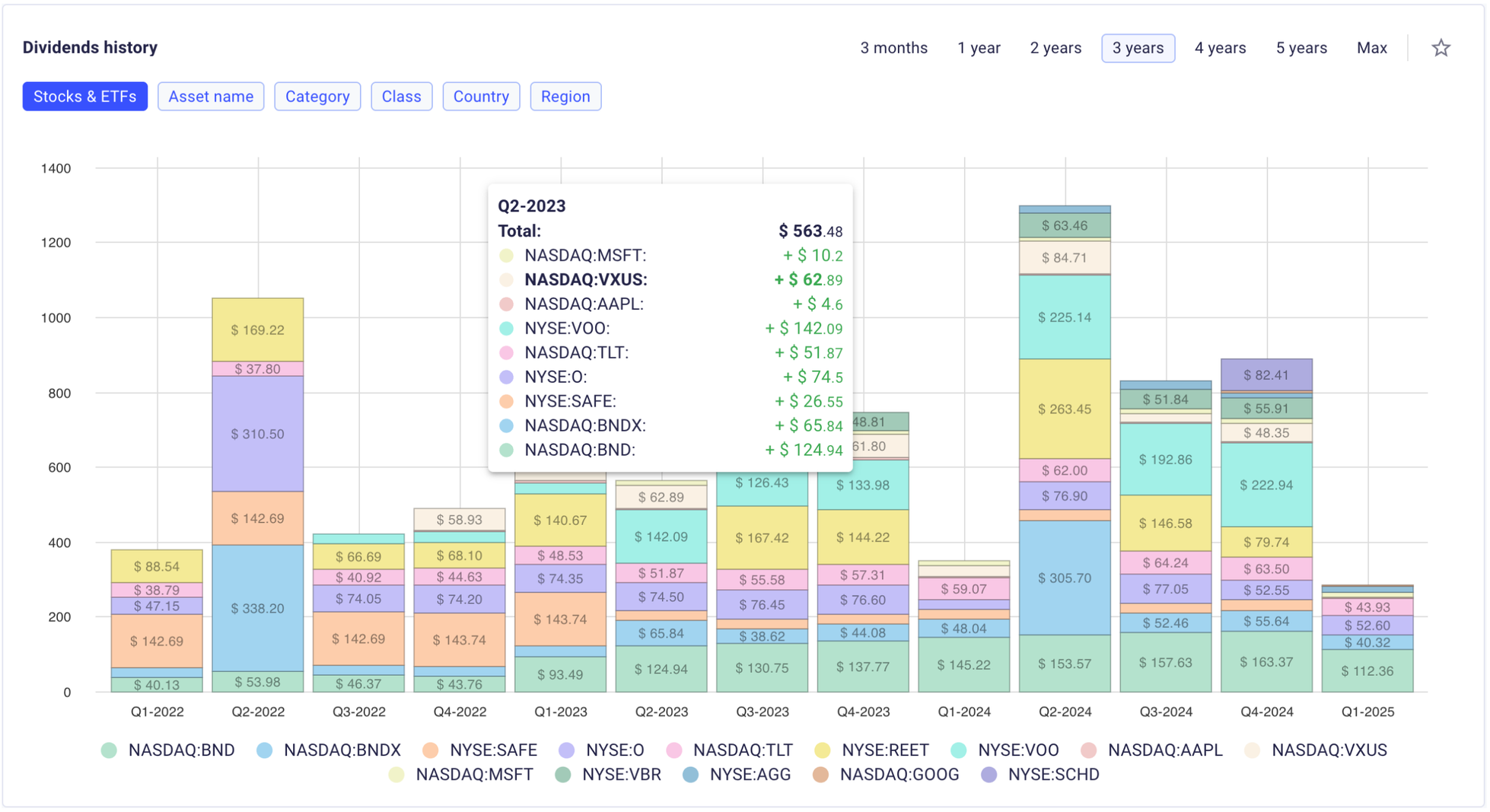The image size is (1490, 812).
Task: Click the $ 305.70 segment in Q2-2024
Action: 1065,578
